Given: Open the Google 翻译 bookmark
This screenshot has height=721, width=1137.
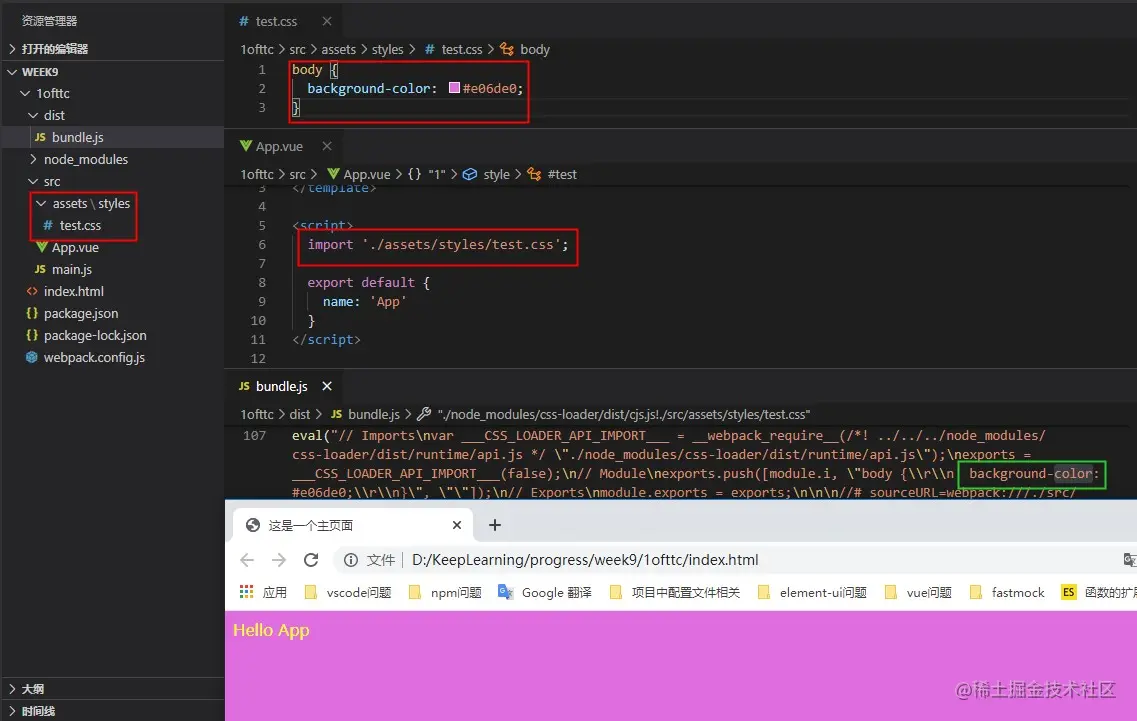Looking at the screenshot, I should click(x=545, y=593).
